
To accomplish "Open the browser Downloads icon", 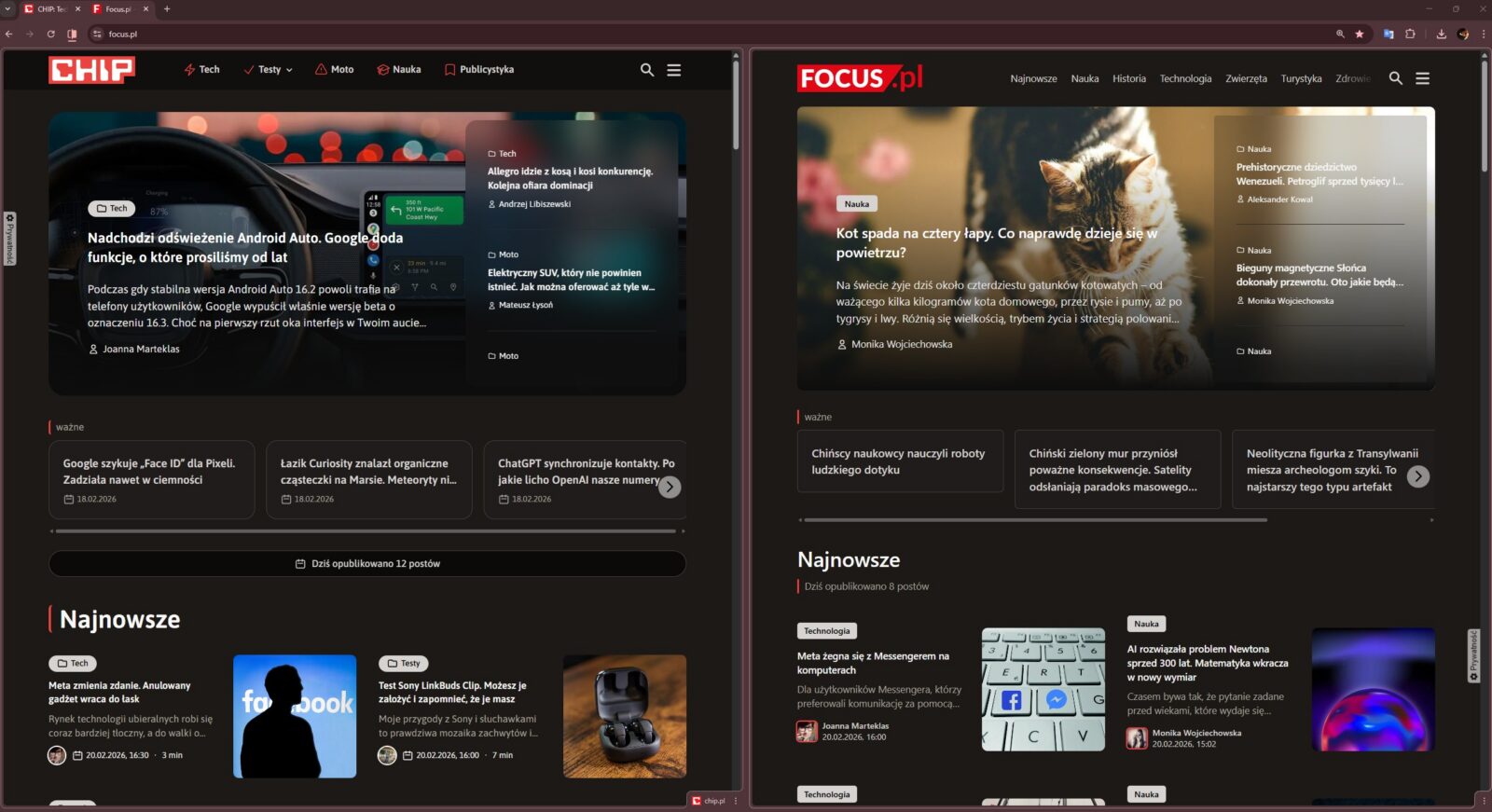I will 1441,34.
